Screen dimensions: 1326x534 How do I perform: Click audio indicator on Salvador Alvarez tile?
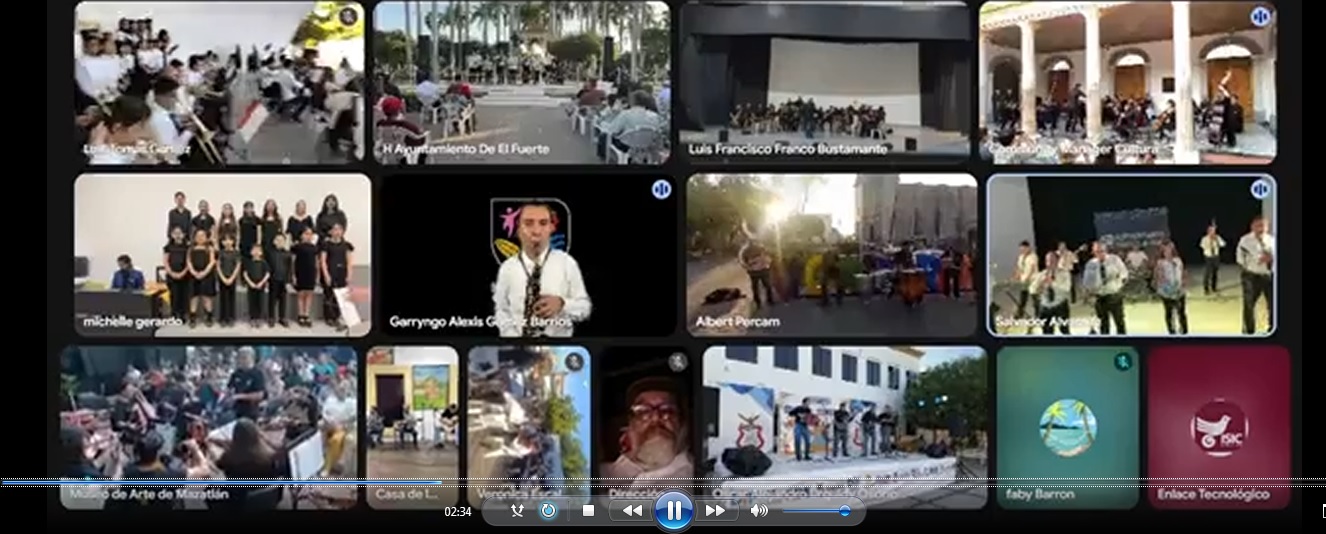pos(1260,189)
